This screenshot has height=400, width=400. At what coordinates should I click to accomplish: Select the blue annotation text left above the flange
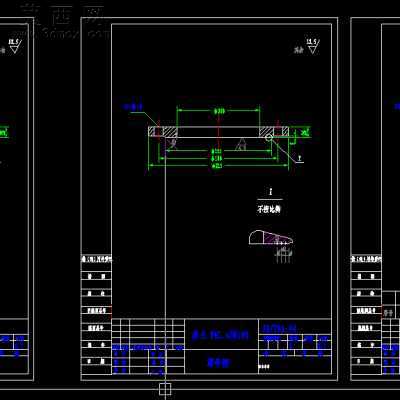pos(133,107)
